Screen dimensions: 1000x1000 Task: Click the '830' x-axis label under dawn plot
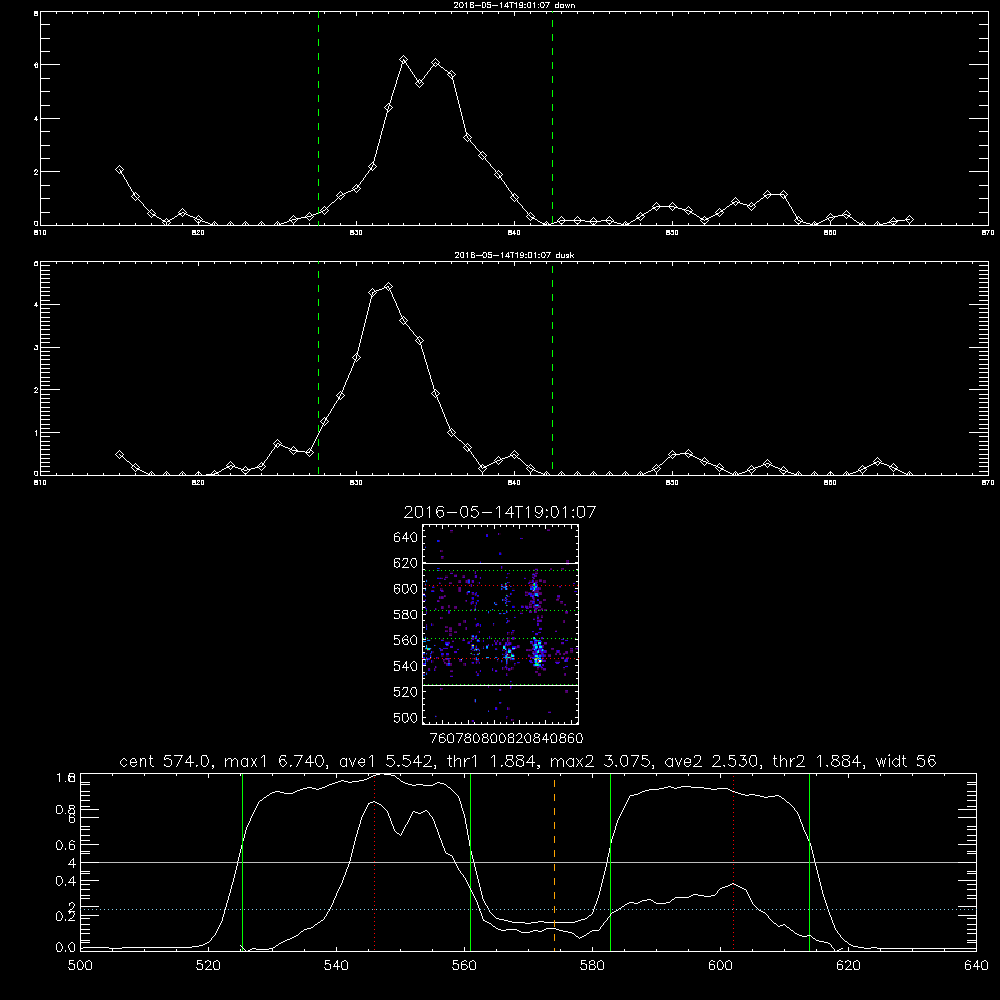click(x=356, y=233)
